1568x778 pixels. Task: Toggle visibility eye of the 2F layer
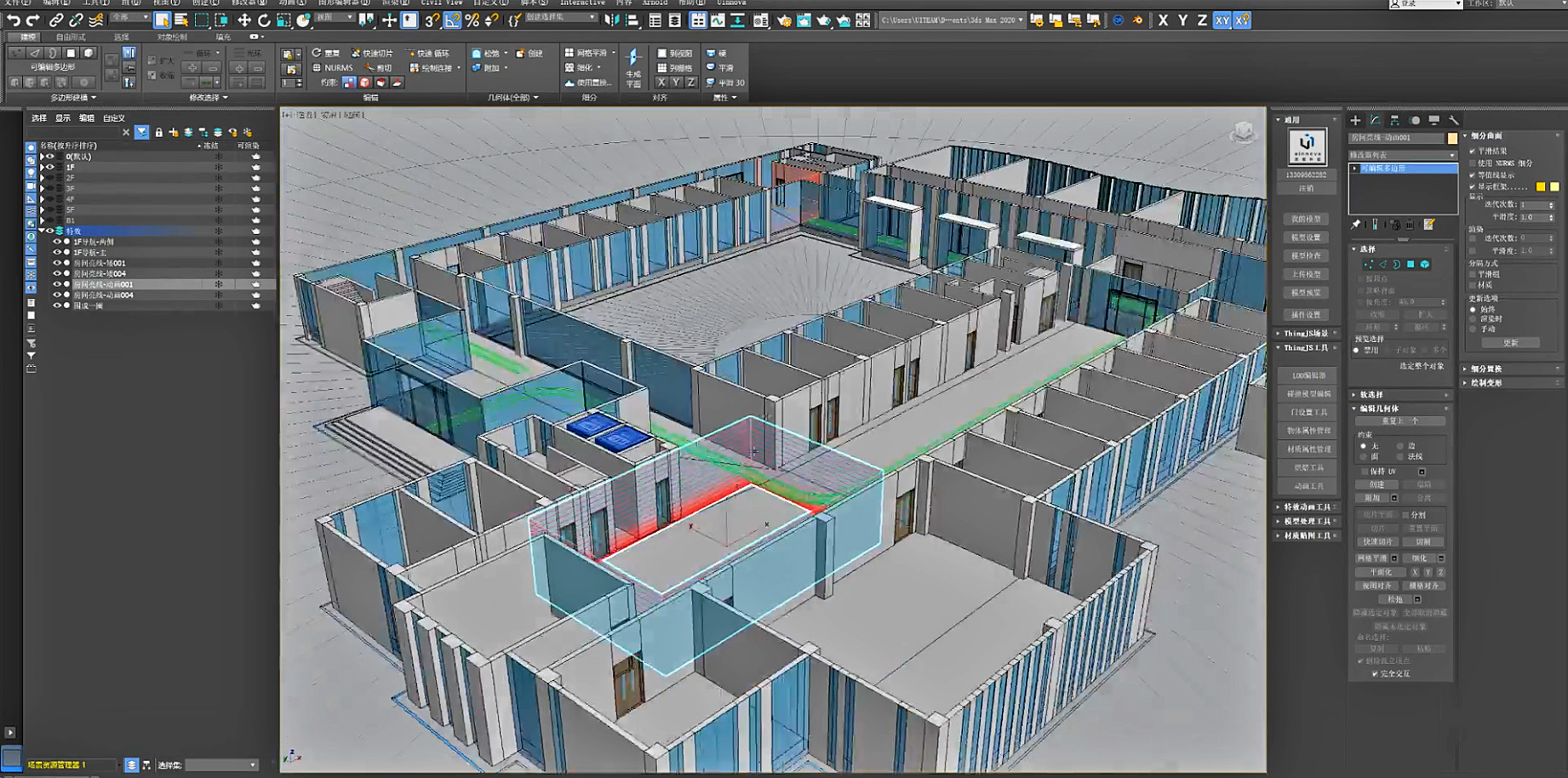pyautogui.click(x=51, y=178)
